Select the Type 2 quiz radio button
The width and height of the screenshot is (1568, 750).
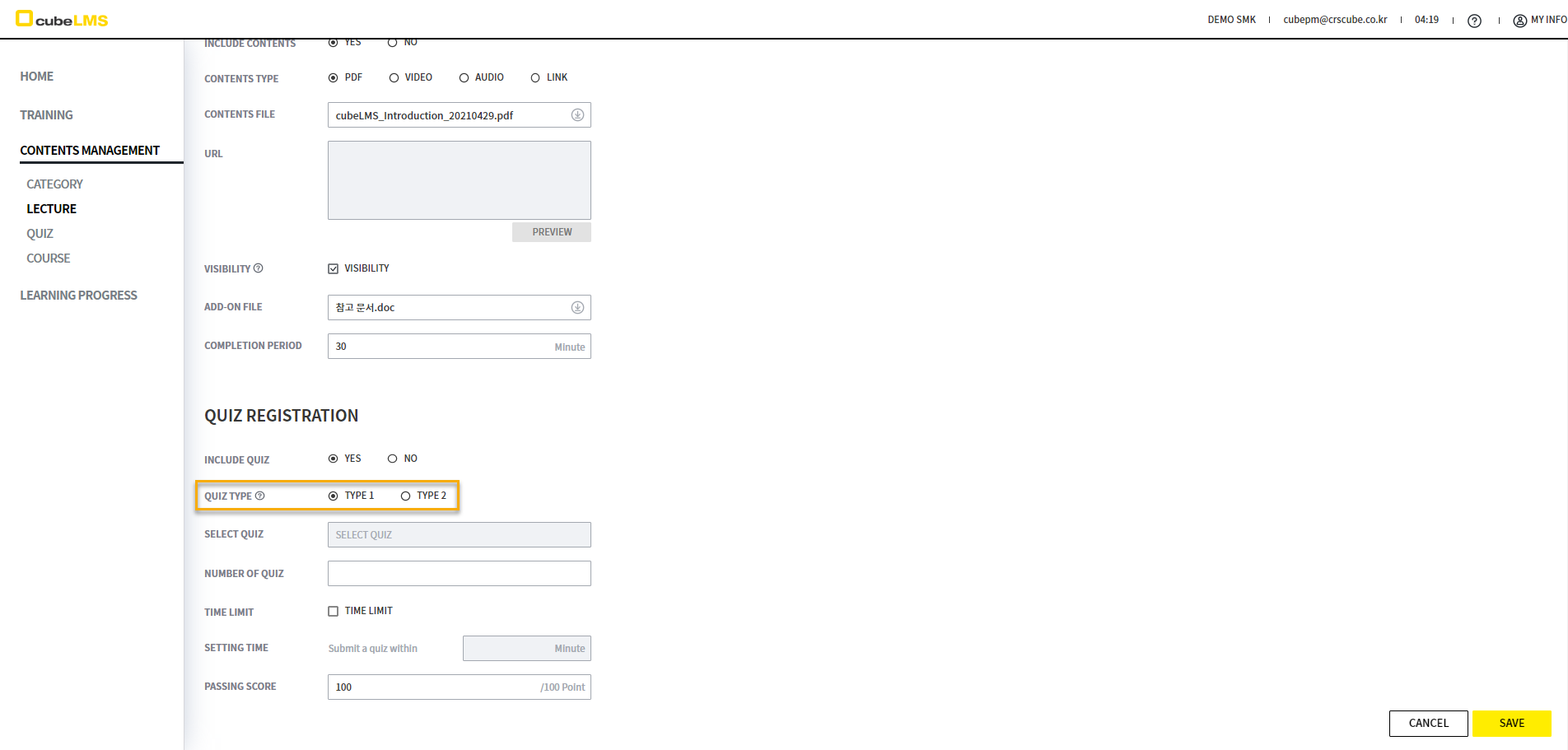(405, 496)
